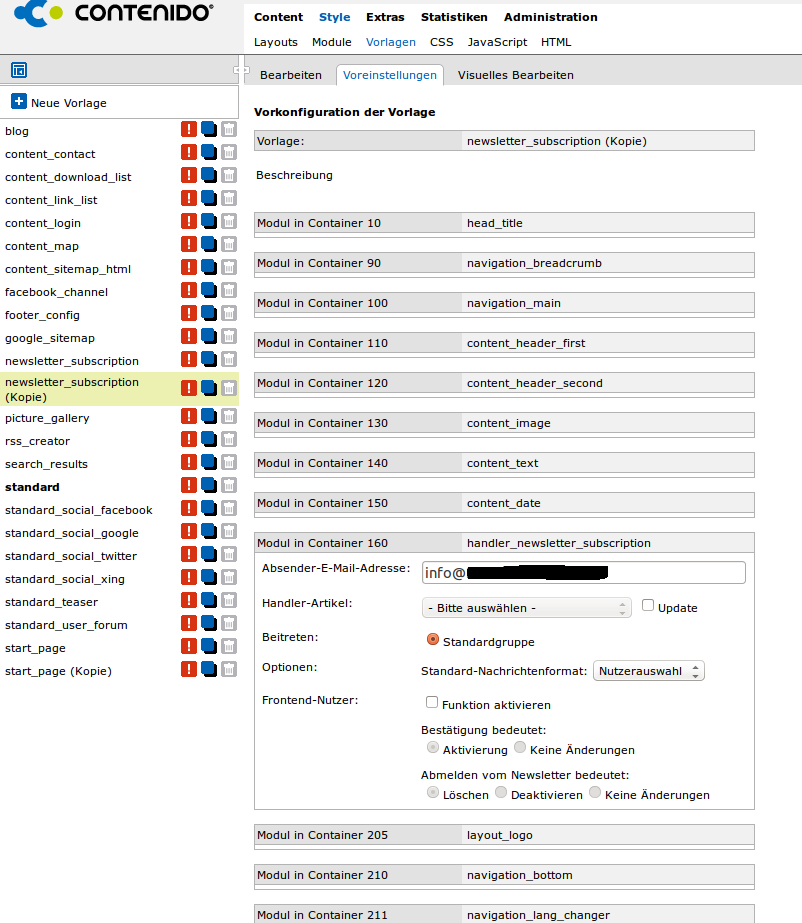Image resolution: width=802 pixels, height=923 pixels.
Task: Switch to the Visuelles Bearbeiten tab
Action: pos(515,75)
